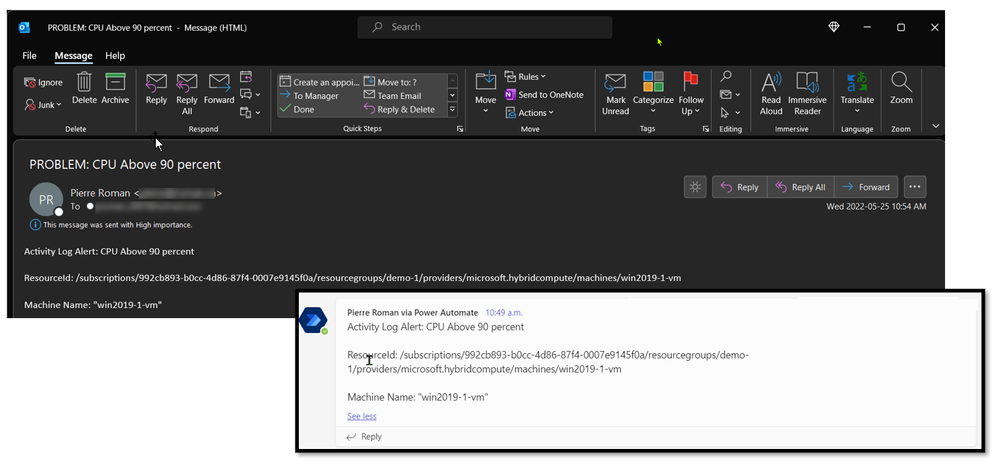The width and height of the screenshot is (999, 469).
Task: Open the Follow Up flag menu
Action: pyautogui.click(x=691, y=94)
